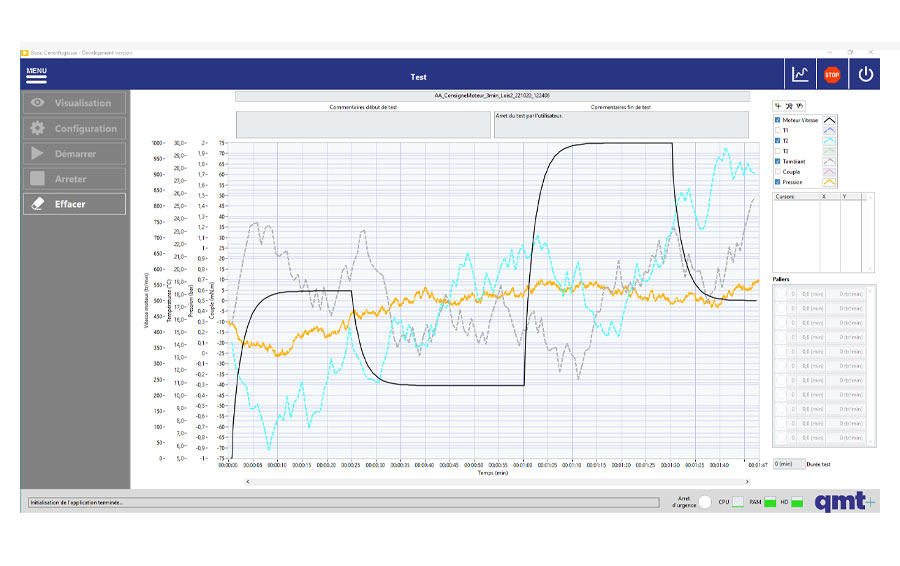The width and height of the screenshot is (900, 566).
Task: Select the pan hand tool above legend
Action: 800,105
